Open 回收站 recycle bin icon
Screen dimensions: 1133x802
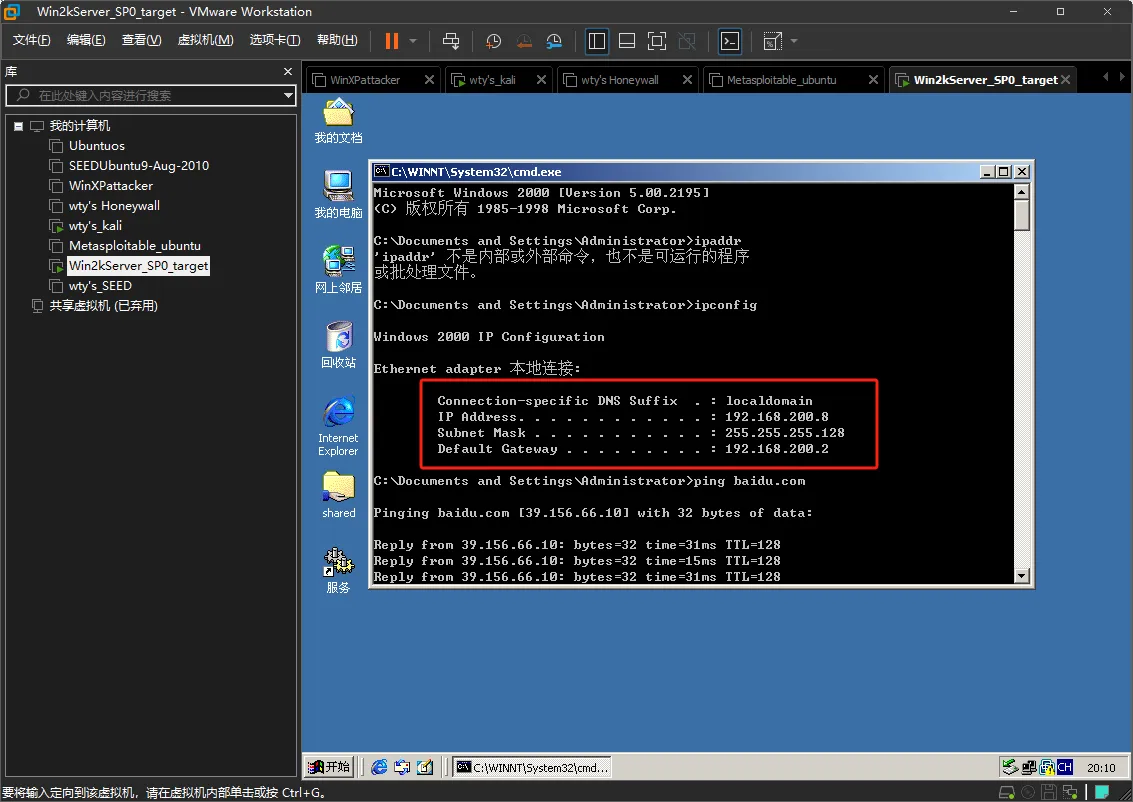pos(338,345)
